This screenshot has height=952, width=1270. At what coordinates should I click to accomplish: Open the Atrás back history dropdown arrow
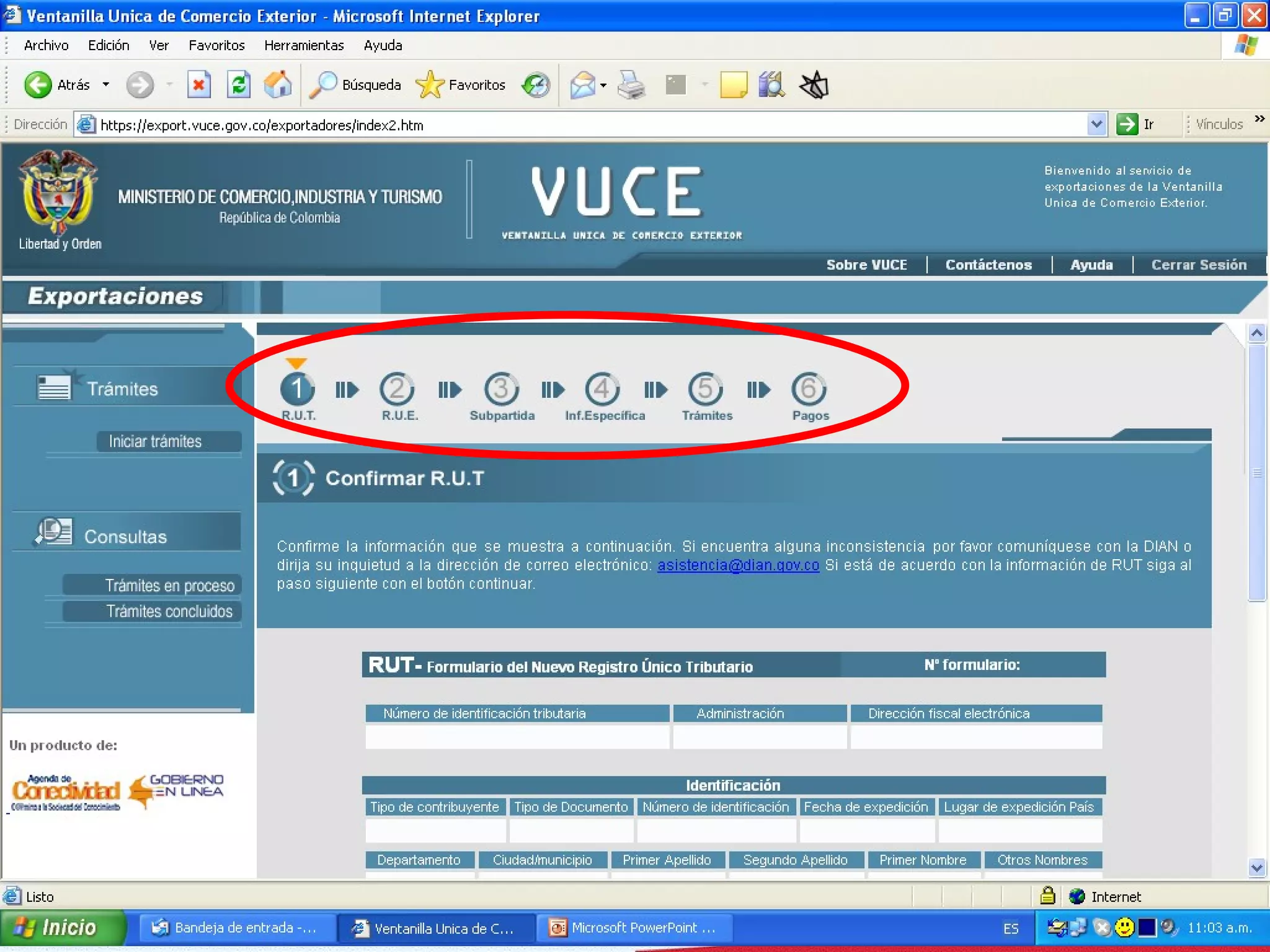pos(106,85)
